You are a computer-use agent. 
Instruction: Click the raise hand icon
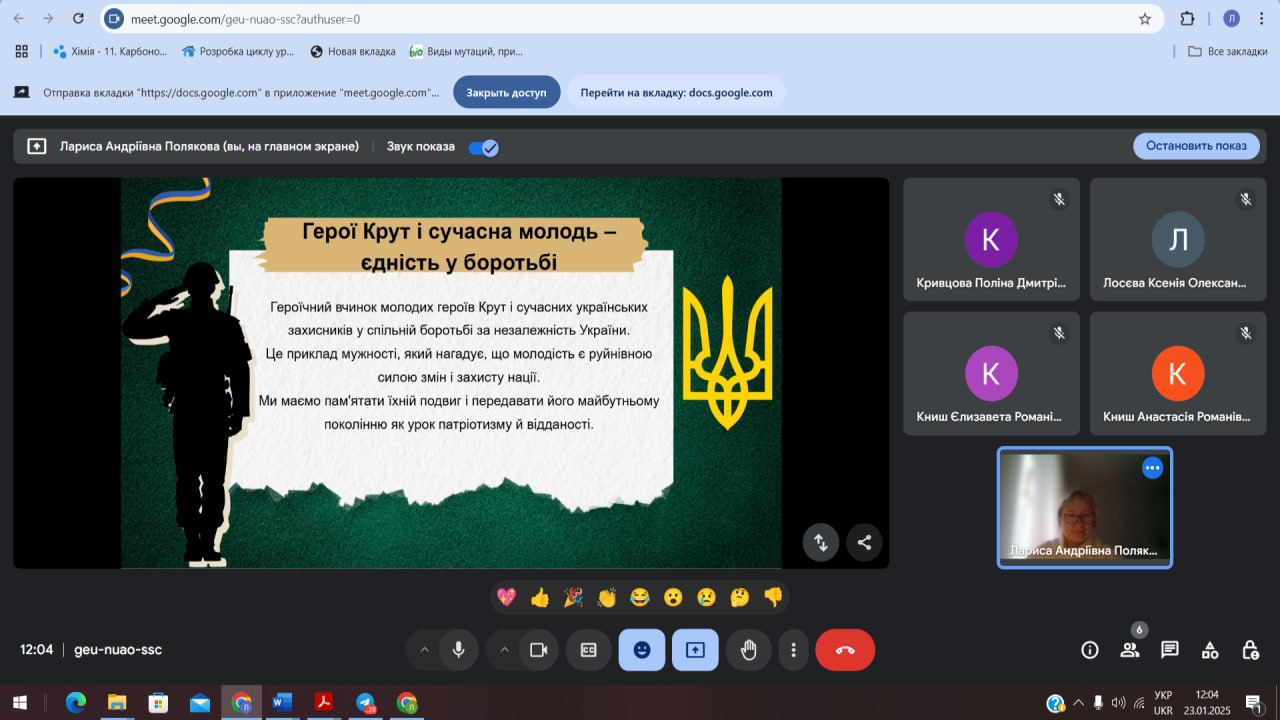tap(748, 650)
